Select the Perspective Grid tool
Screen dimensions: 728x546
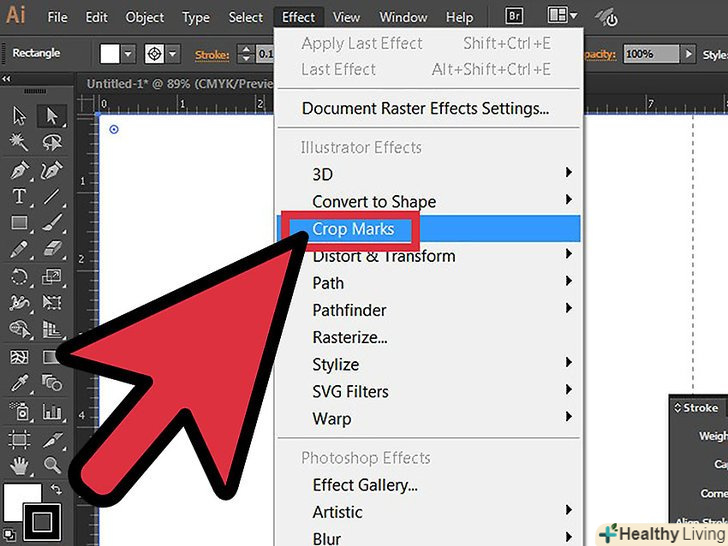(52, 329)
